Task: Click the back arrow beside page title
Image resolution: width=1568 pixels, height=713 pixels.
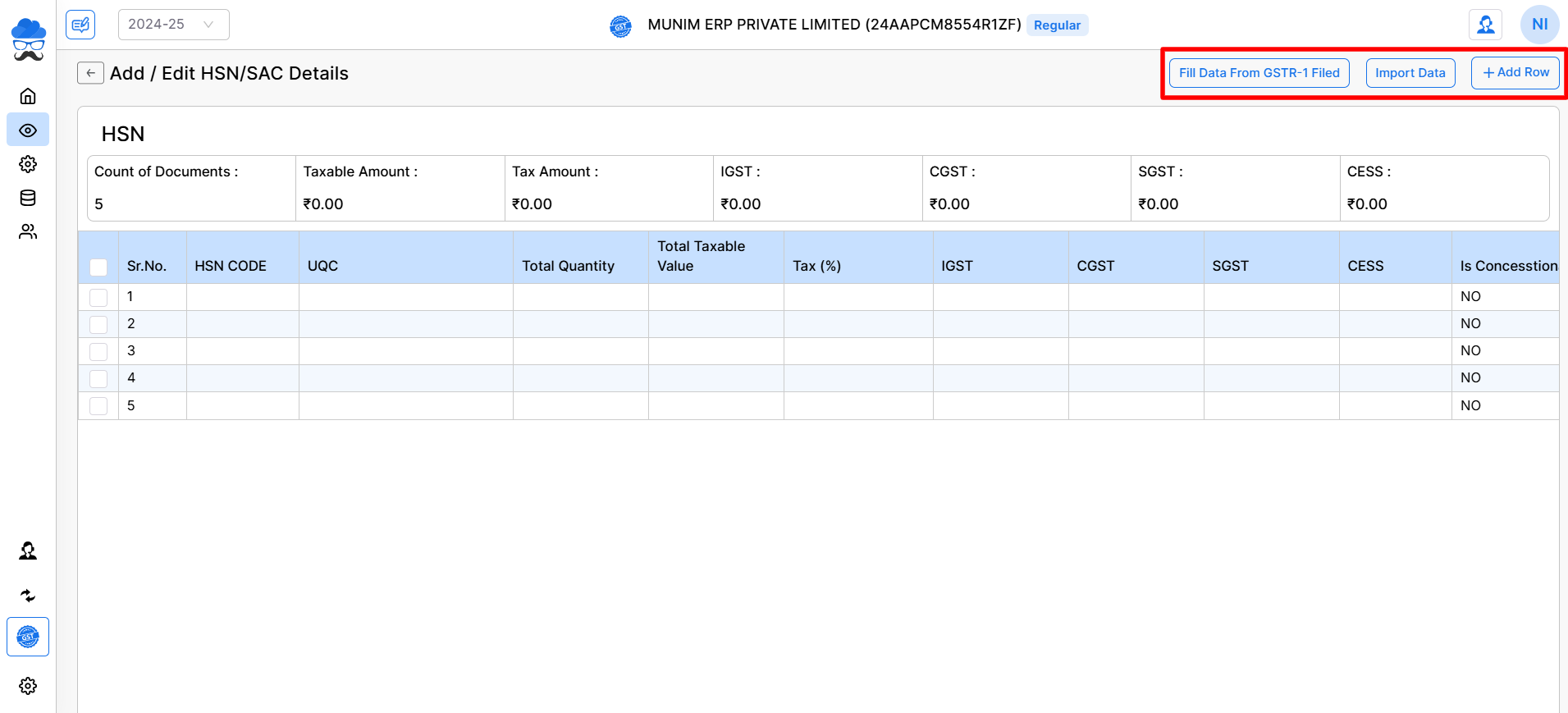Action: pyautogui.click(x=90, y=73)
